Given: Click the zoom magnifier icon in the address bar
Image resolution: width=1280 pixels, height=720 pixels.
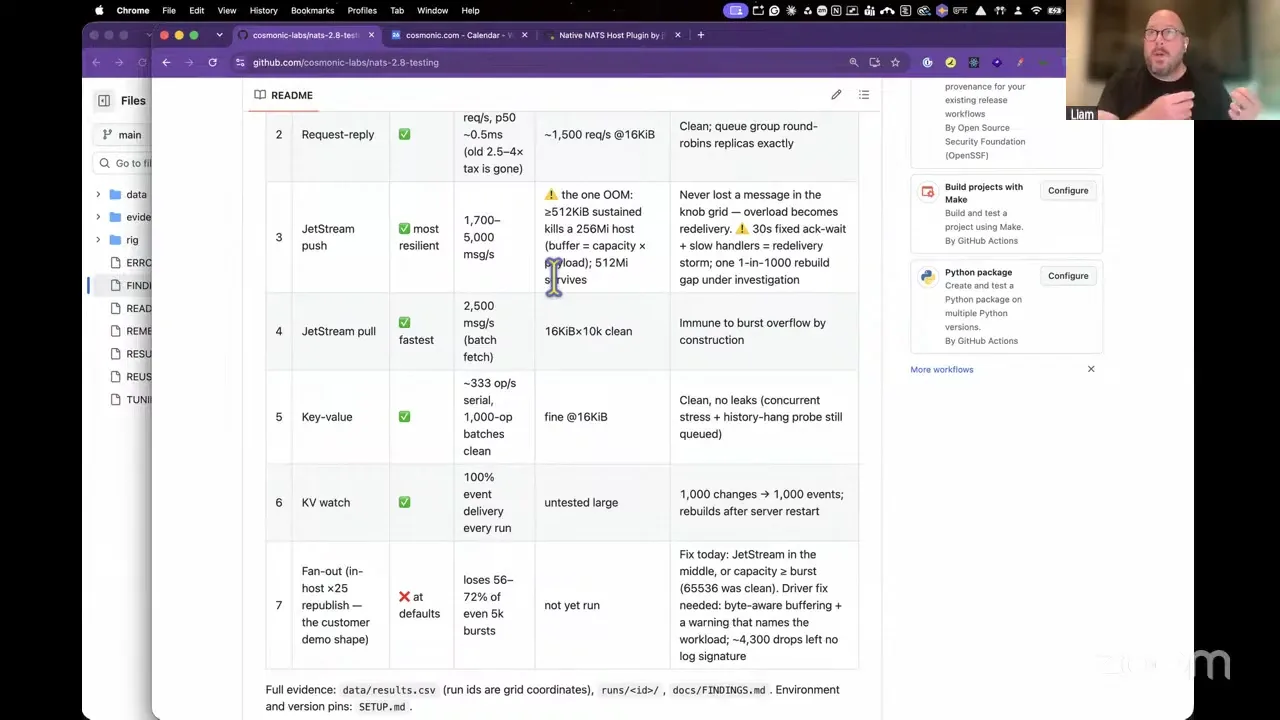Looking at the screenshot, I should pos(854,62).
